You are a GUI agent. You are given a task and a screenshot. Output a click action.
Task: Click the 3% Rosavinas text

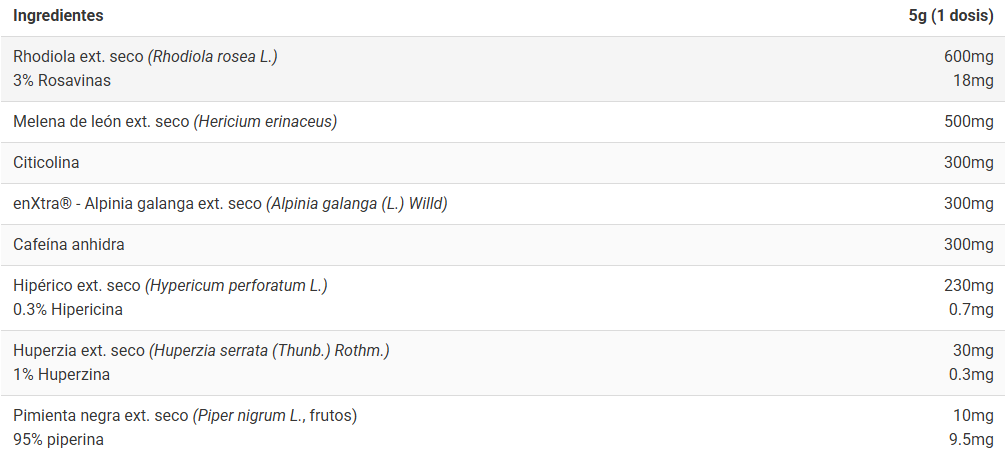[62, 80]
